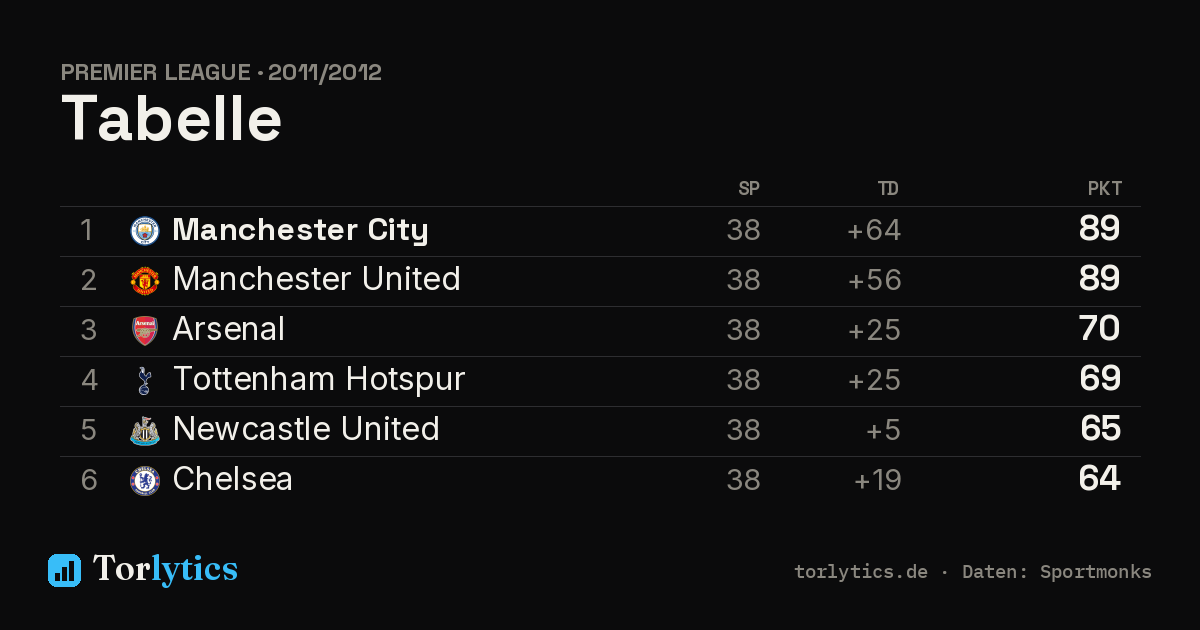The height and width of the screenshot is (630, 1200).
Task: Select the Manchester City team name
Action: click(300, 230)
